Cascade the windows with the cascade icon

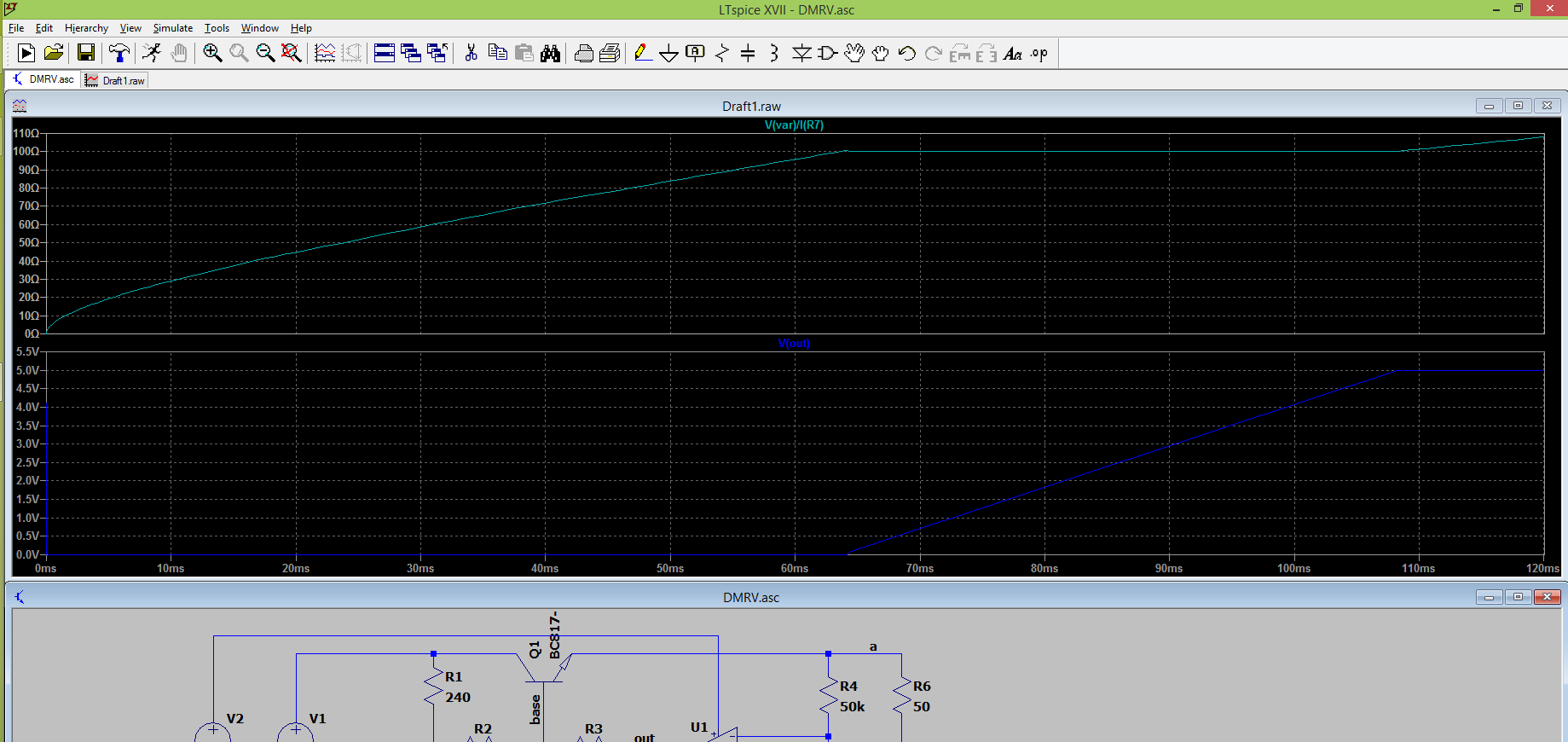click(411, 53)
